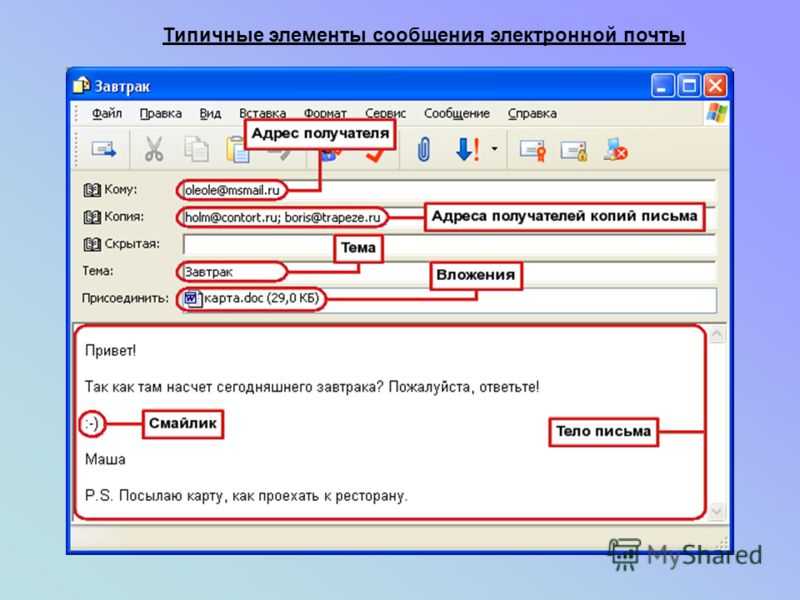Image resolution: width=800 pixels, height=600 pixels.
Task: Close the Завтрак message window
Action: tap(715, 86)
